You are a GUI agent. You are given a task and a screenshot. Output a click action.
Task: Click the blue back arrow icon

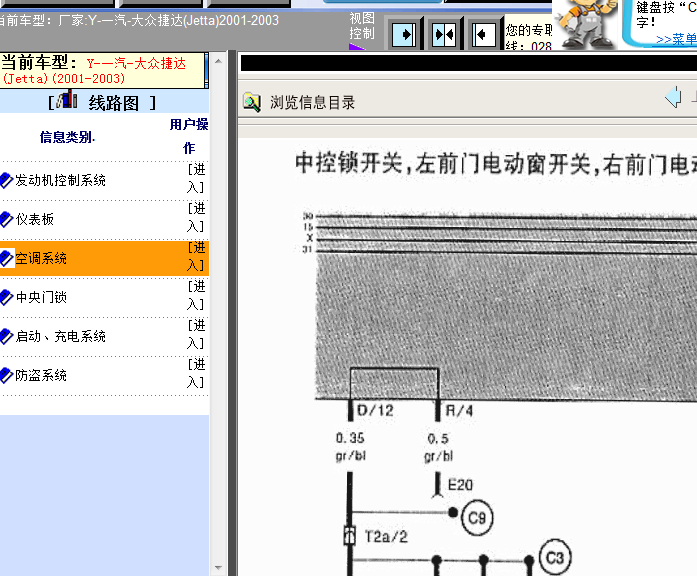pyautogui.click(x=673, y=97)
